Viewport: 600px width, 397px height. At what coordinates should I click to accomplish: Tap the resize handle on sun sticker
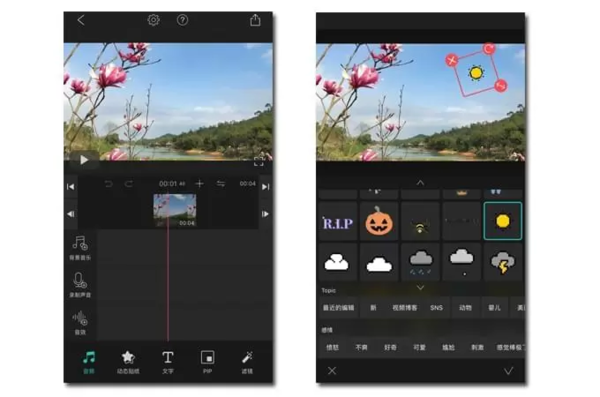(501, 86)
